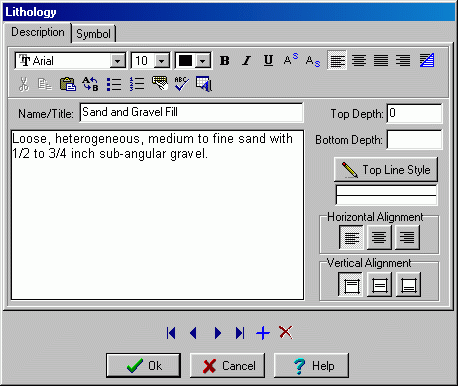This screenshot has width=458, height=386.
Task: Open the font name dropdown
Action: [118, 61]
